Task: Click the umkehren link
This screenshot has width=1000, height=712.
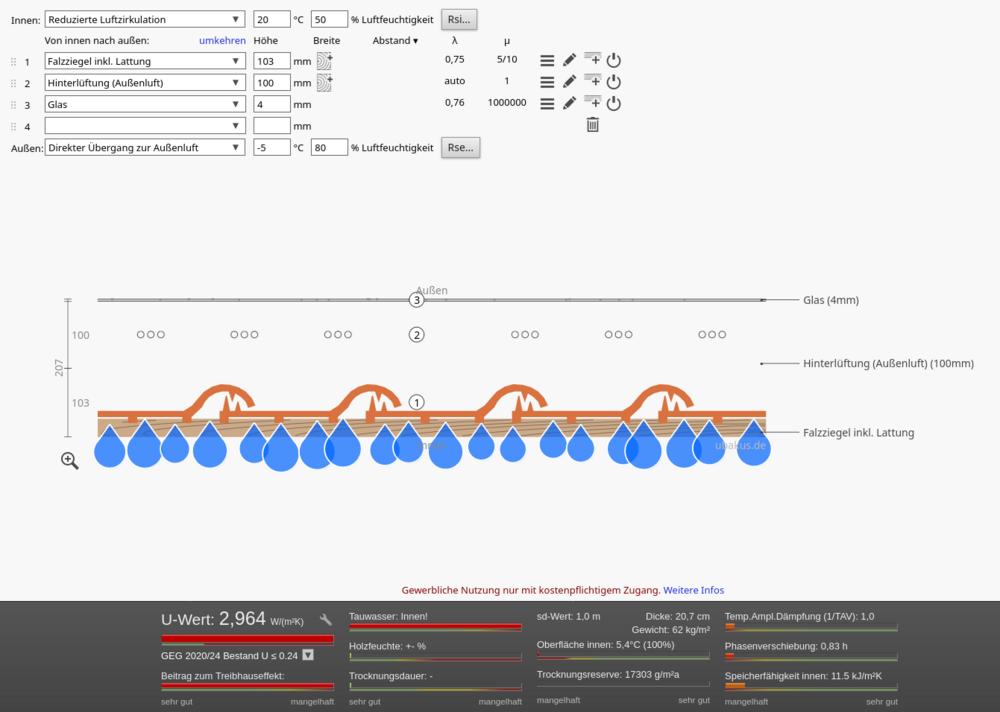Action: click(222, 40)
